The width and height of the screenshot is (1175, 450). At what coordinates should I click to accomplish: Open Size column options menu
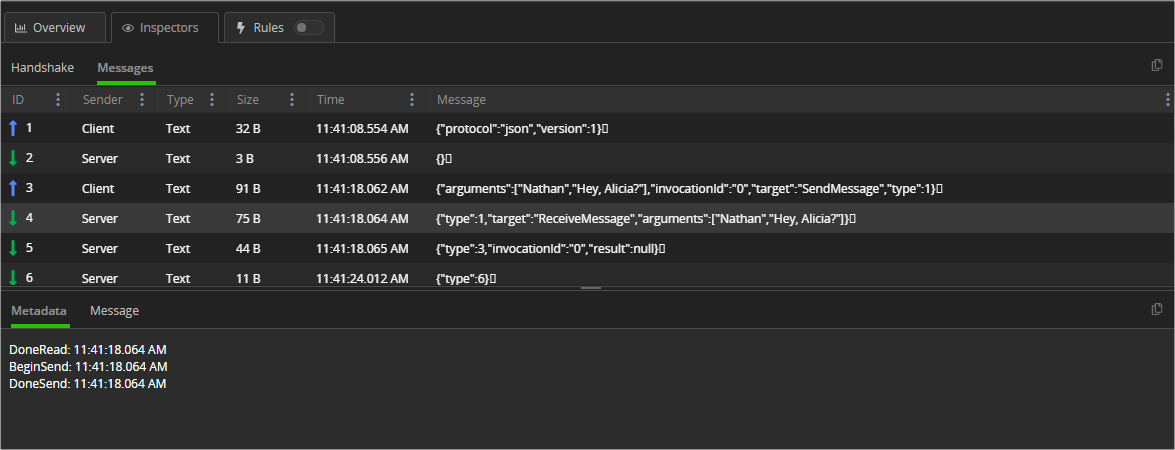click(292, 100)
